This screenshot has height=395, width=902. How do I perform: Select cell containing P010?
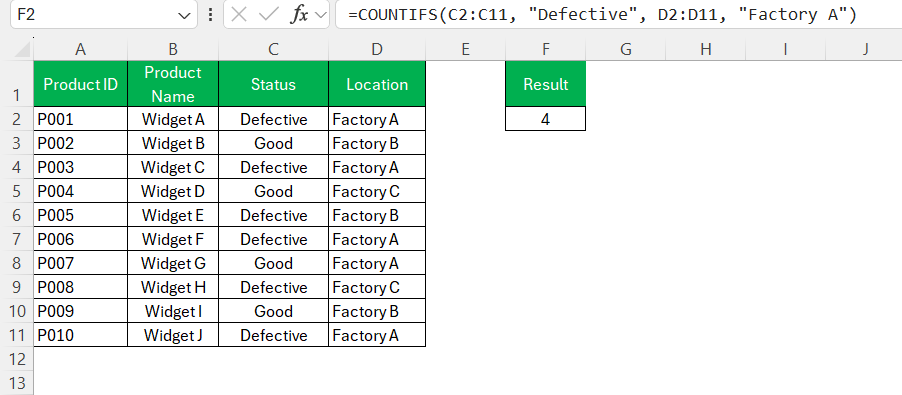point(81,335)
